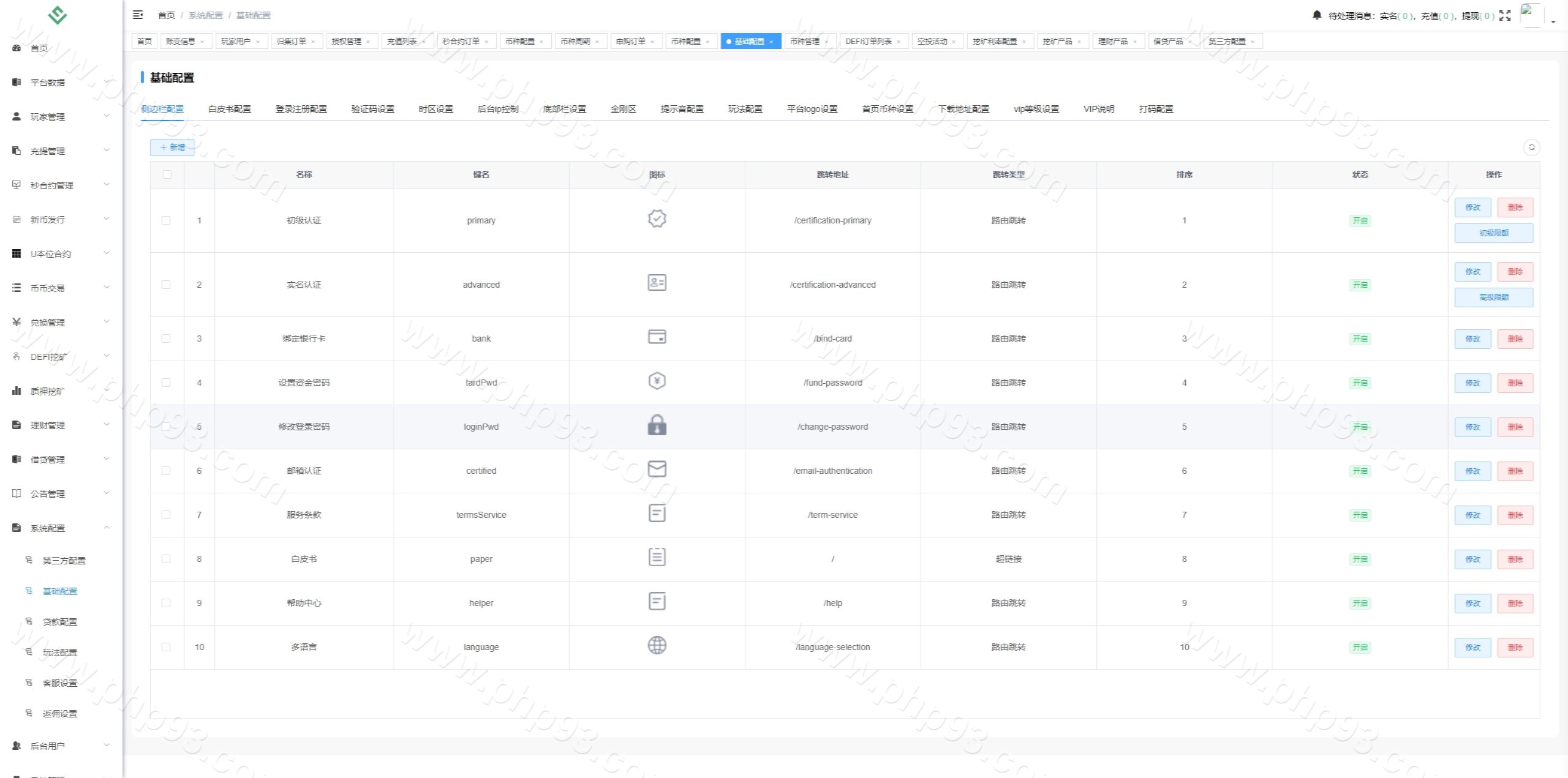This screenshot has width=1568, height=778.
Task: Check the select-all header checkbox
Action: tap(167, 174)
